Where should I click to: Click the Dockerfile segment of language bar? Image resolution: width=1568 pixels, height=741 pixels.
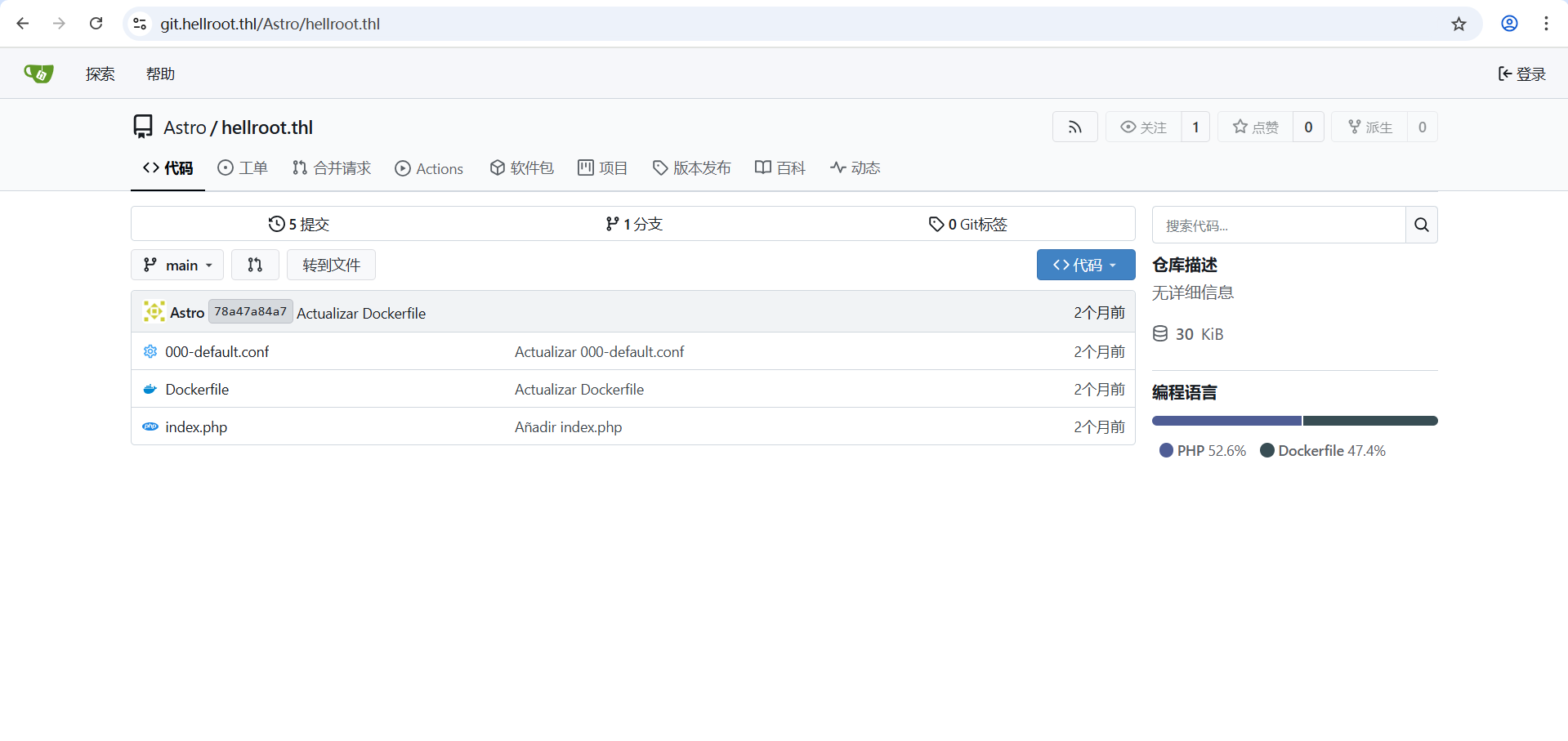(1370, 421)
